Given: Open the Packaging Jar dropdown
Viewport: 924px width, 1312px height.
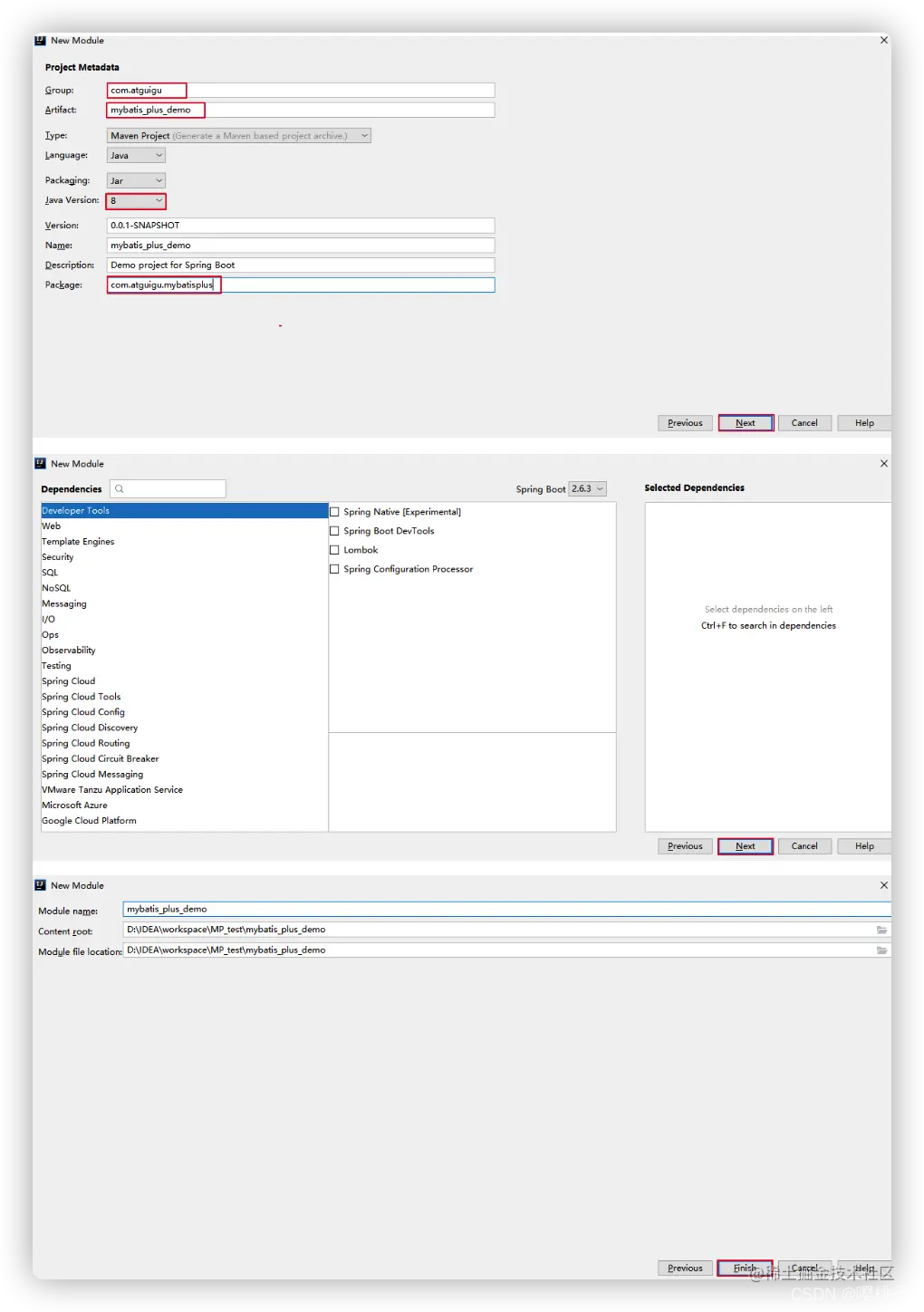Looking at the screenshot, I should (136, 181).
